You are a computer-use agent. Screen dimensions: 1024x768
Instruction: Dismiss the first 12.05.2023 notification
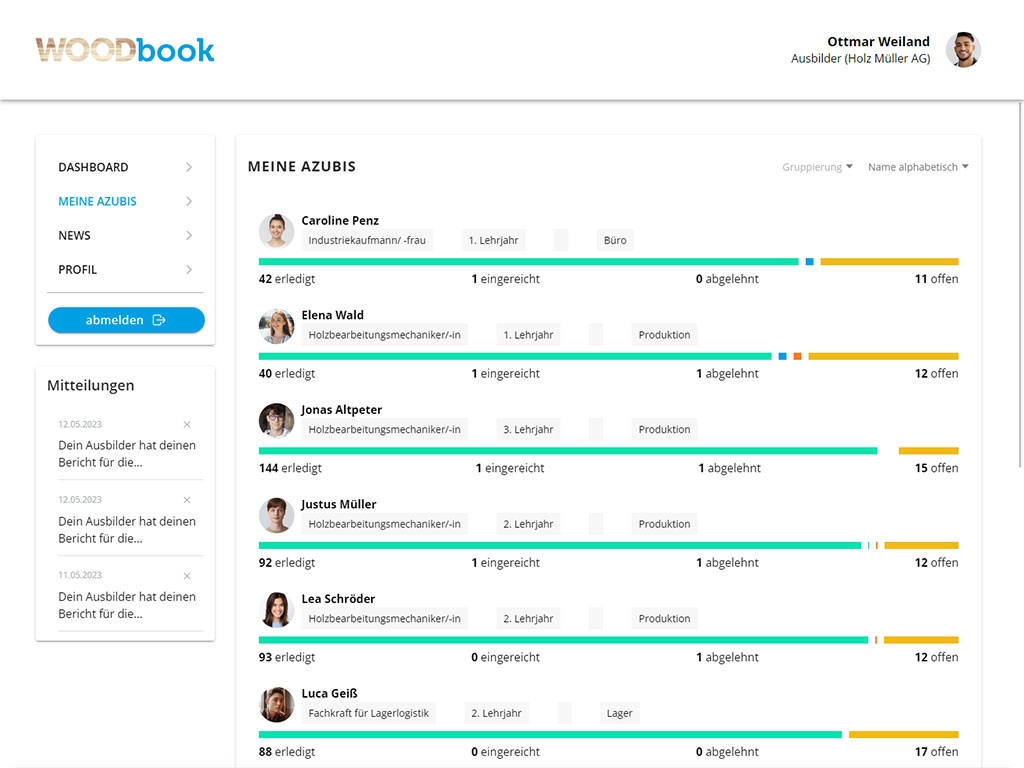pos(187,424)
